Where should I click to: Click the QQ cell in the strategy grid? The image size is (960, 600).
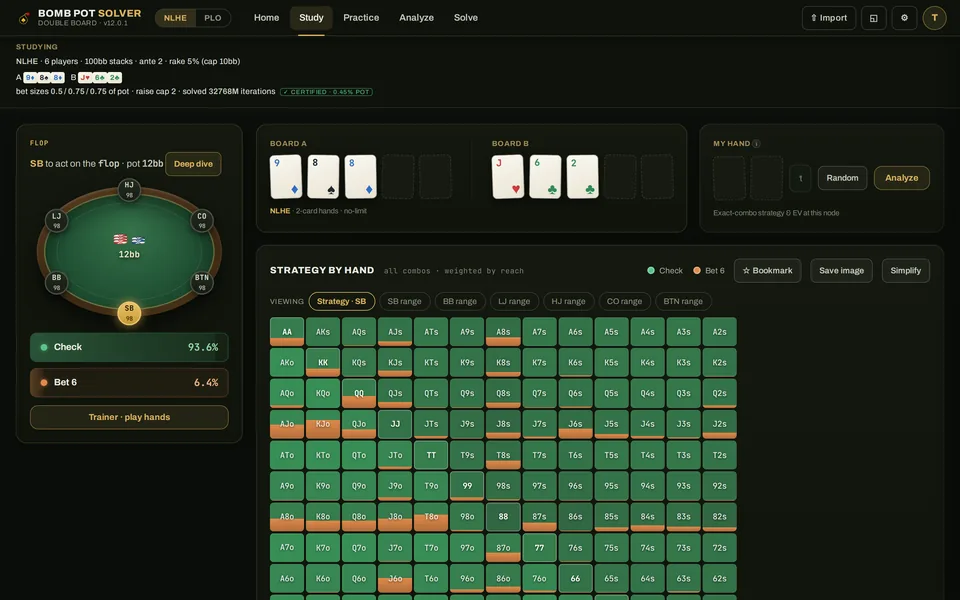[x=359, y=393]
